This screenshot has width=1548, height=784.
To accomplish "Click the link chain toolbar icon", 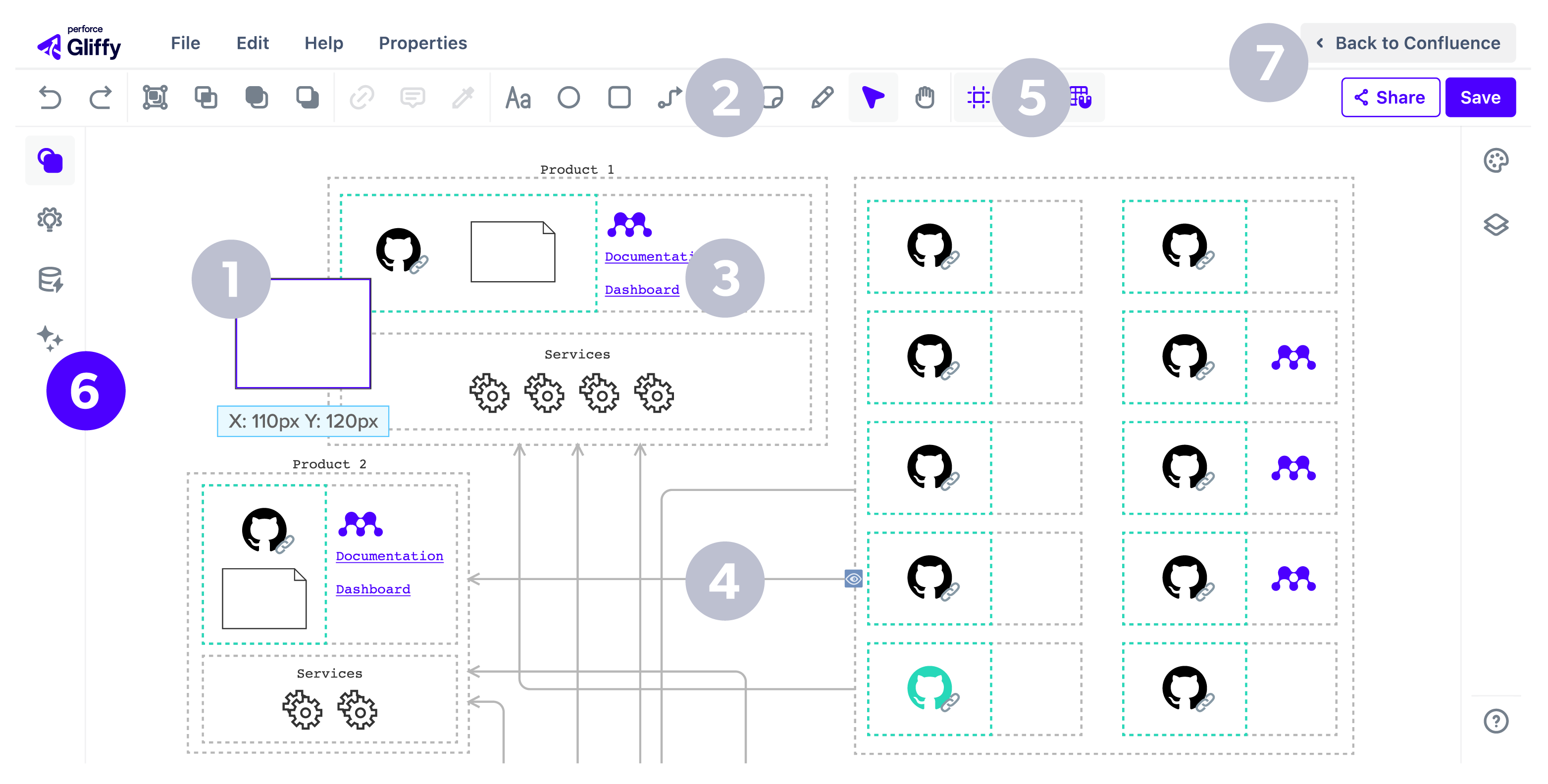I will tap(362, 98).
